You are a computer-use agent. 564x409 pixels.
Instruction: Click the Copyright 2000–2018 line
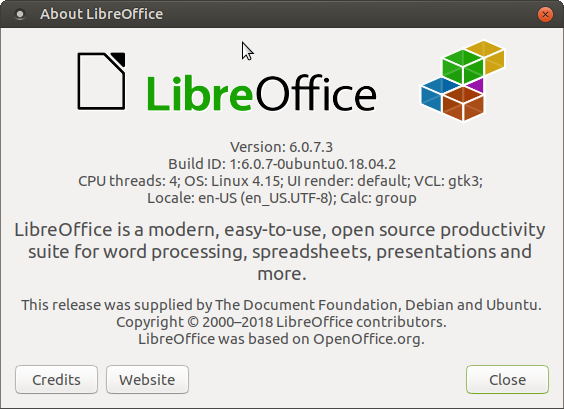coord(281,322)
